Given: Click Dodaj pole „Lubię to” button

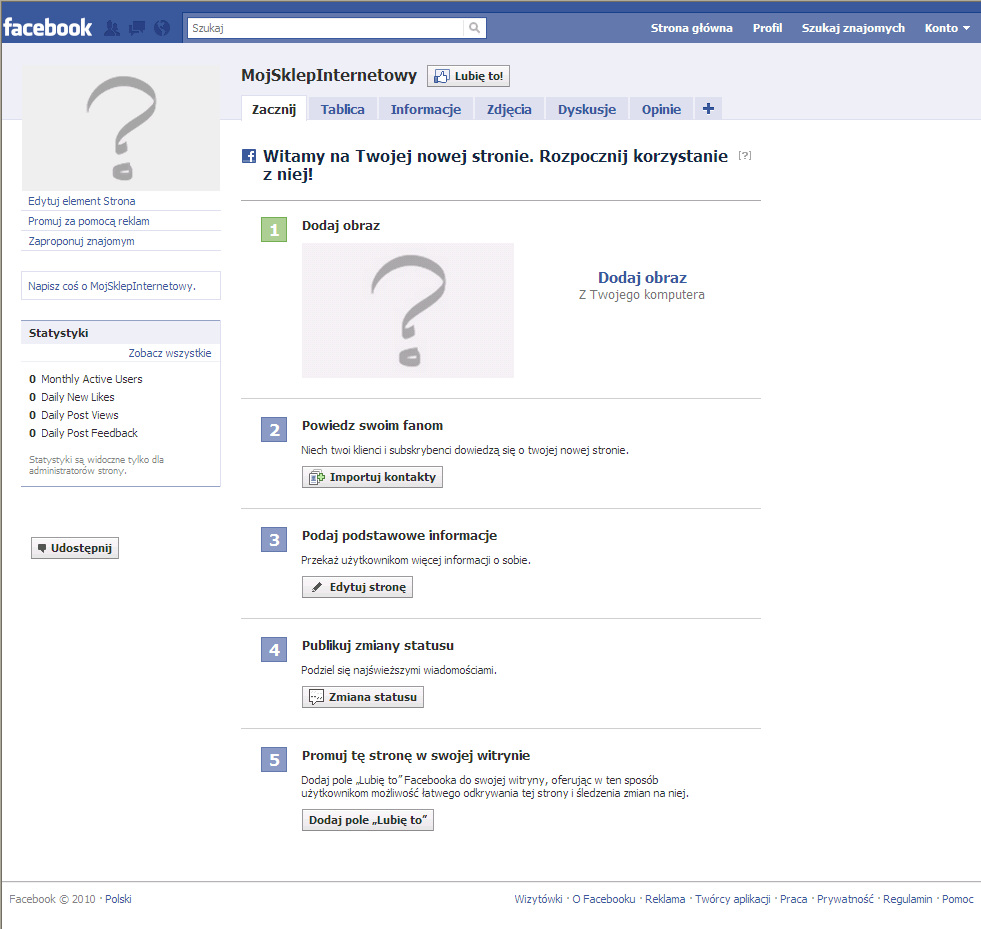Looking at the screenshot, I should pyautogui.click(x=368, y=820).
